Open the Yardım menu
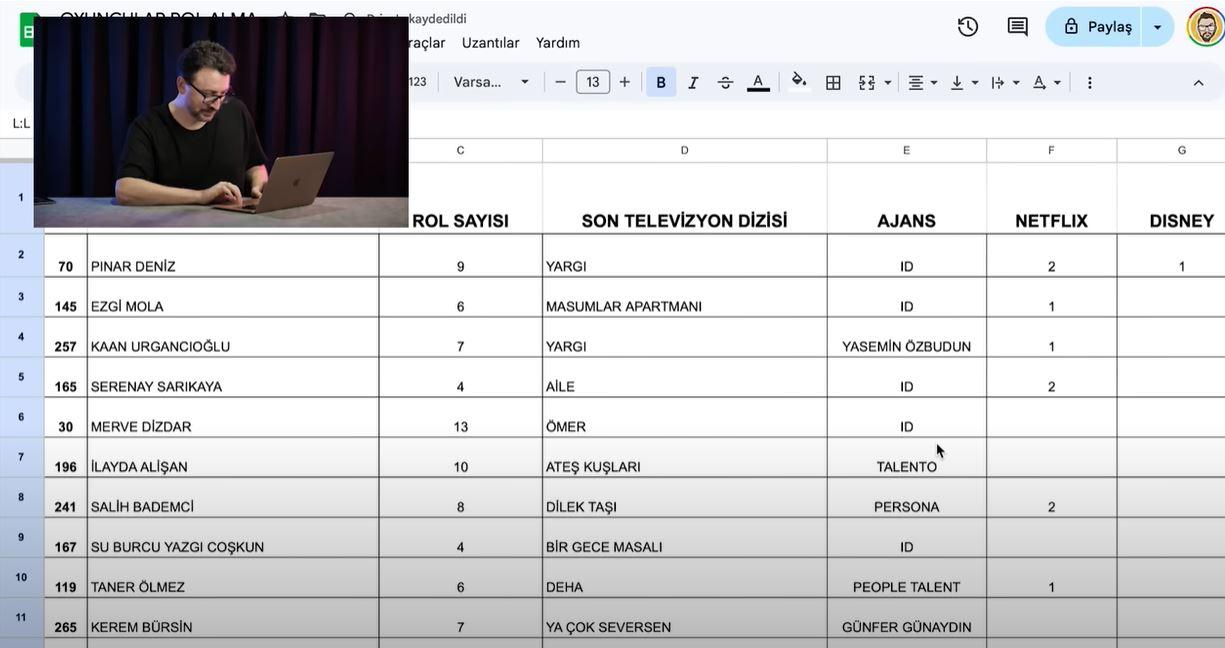The image size is (1225, 648). pyautogui.click(x=558, y=43)
